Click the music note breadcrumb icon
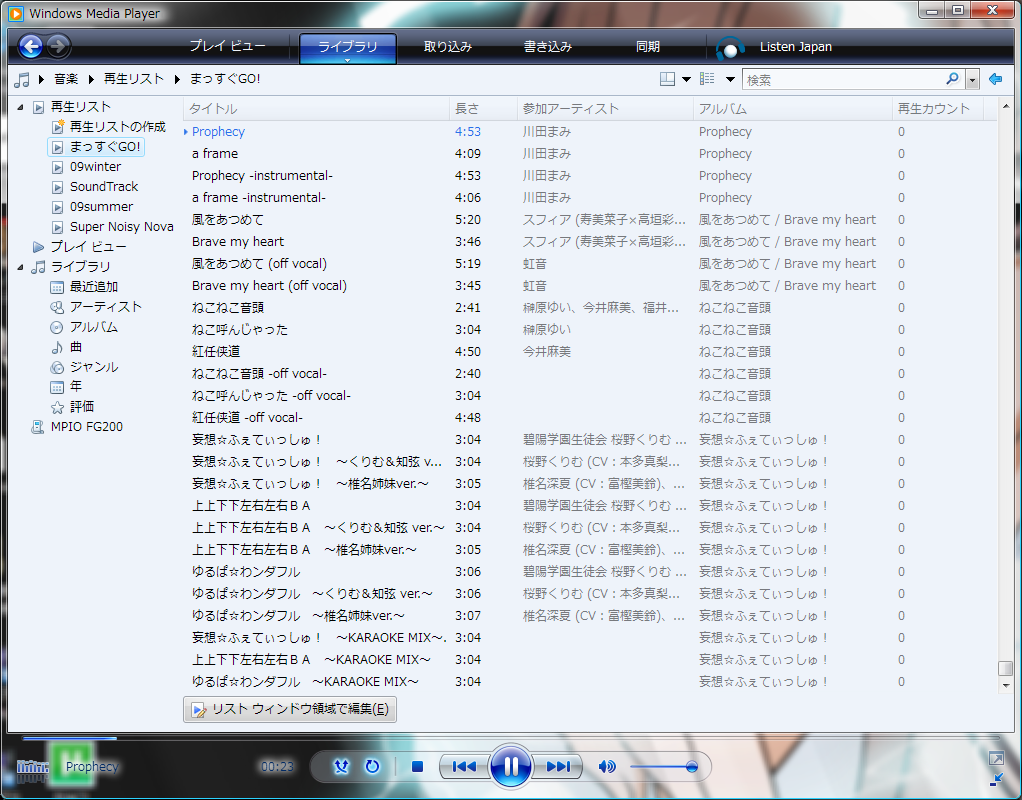 pyautogui.click(x=22, y=80)
